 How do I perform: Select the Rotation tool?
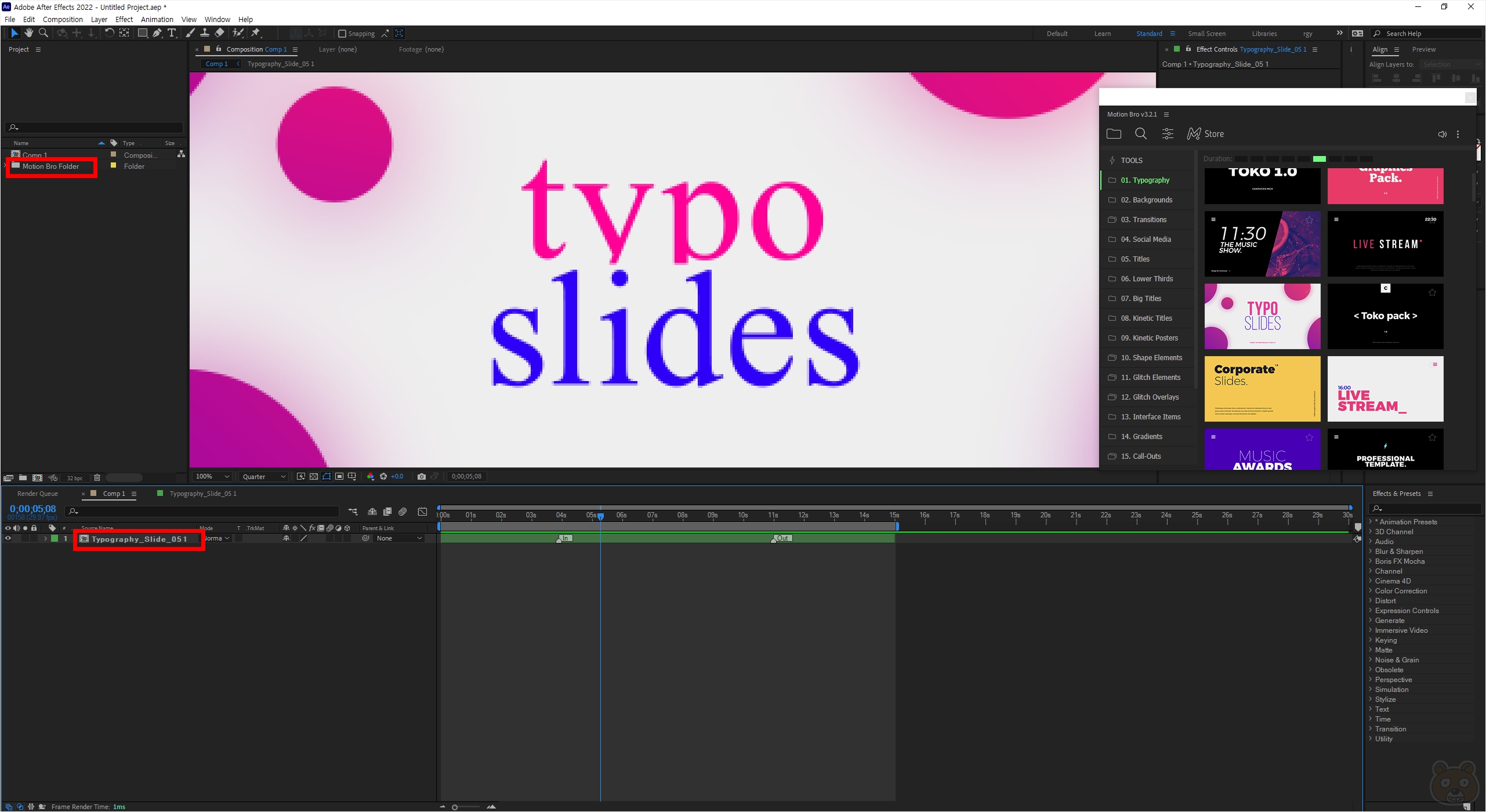109,33
